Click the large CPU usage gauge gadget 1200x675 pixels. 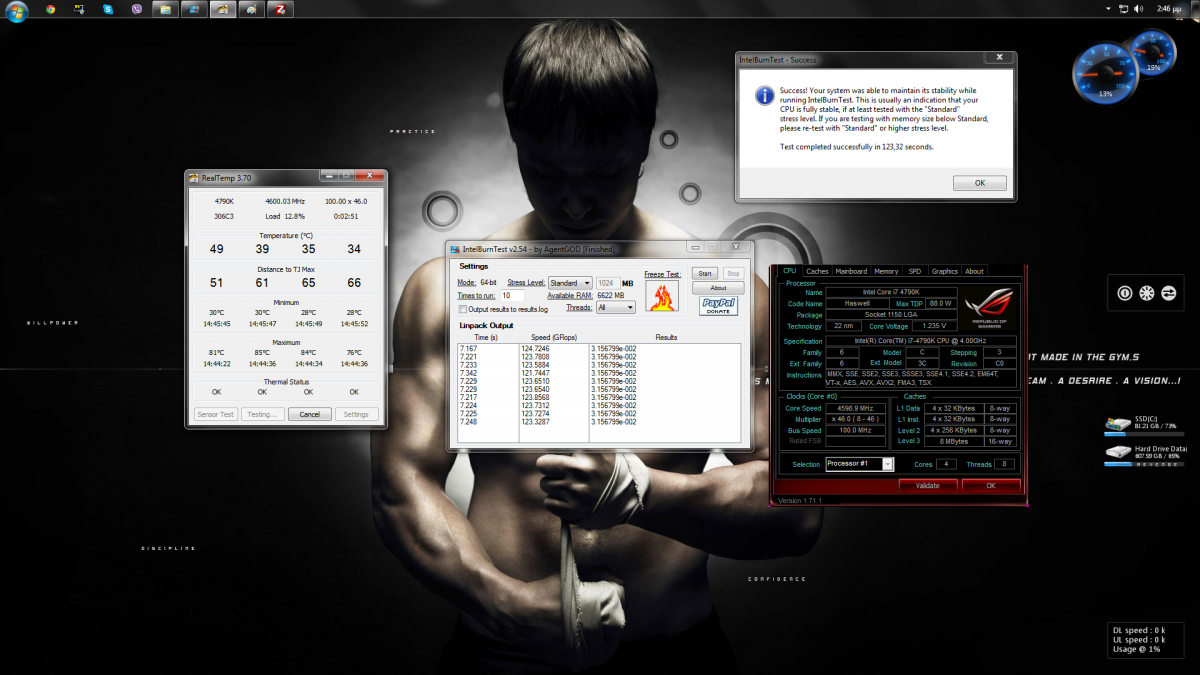click(1104, 72)
